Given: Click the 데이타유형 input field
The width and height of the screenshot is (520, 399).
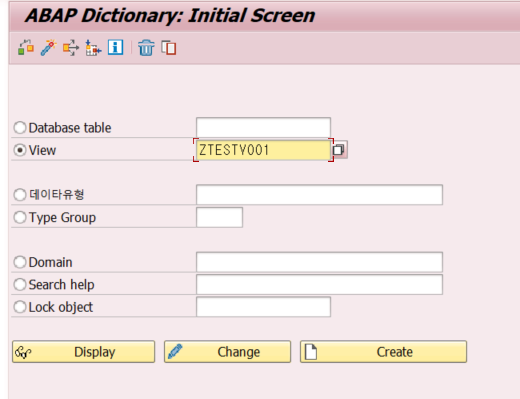Looking at the screenshot, I should (x=319, y=195).
